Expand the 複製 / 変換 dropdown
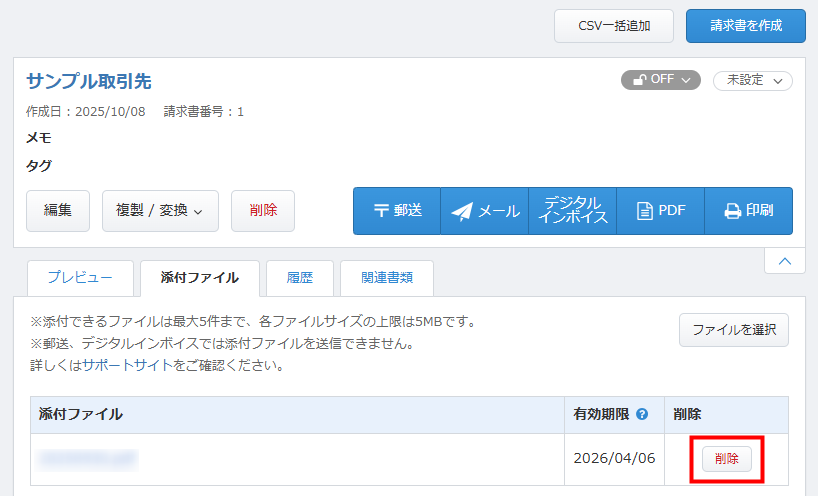Image resolution: width=818 pixels, height=496 pixels. coord(160,211)
